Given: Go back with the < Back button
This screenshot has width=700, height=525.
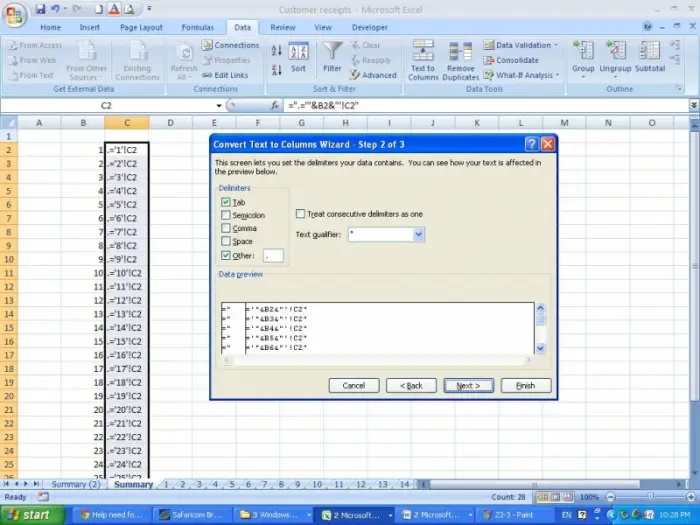Looking at the screenshot, I should coord(411,385).
